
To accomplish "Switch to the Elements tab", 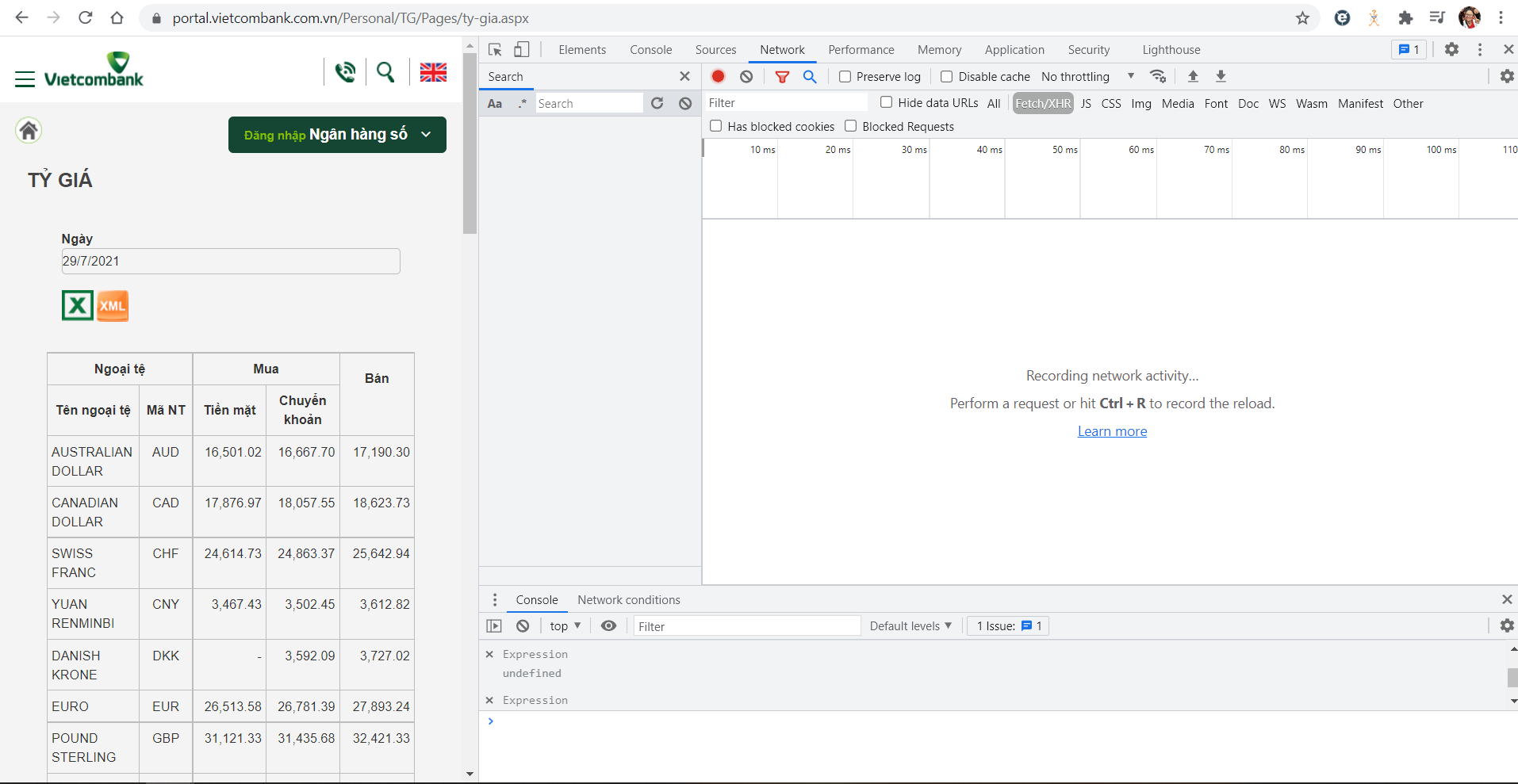I will tap(582, 50).
